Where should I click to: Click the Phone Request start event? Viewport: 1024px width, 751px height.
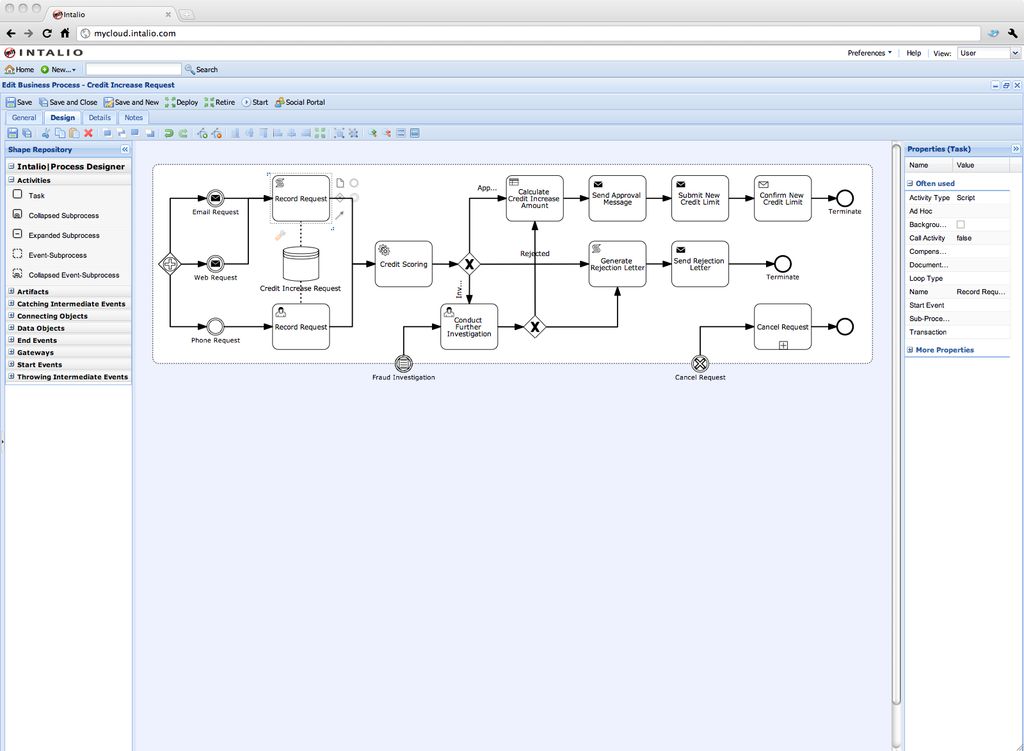(216, 327)
